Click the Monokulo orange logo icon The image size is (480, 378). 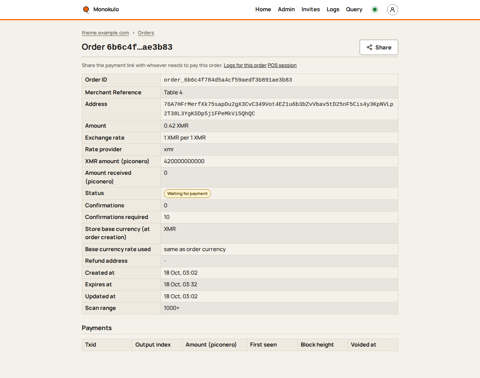coord(86,9)
